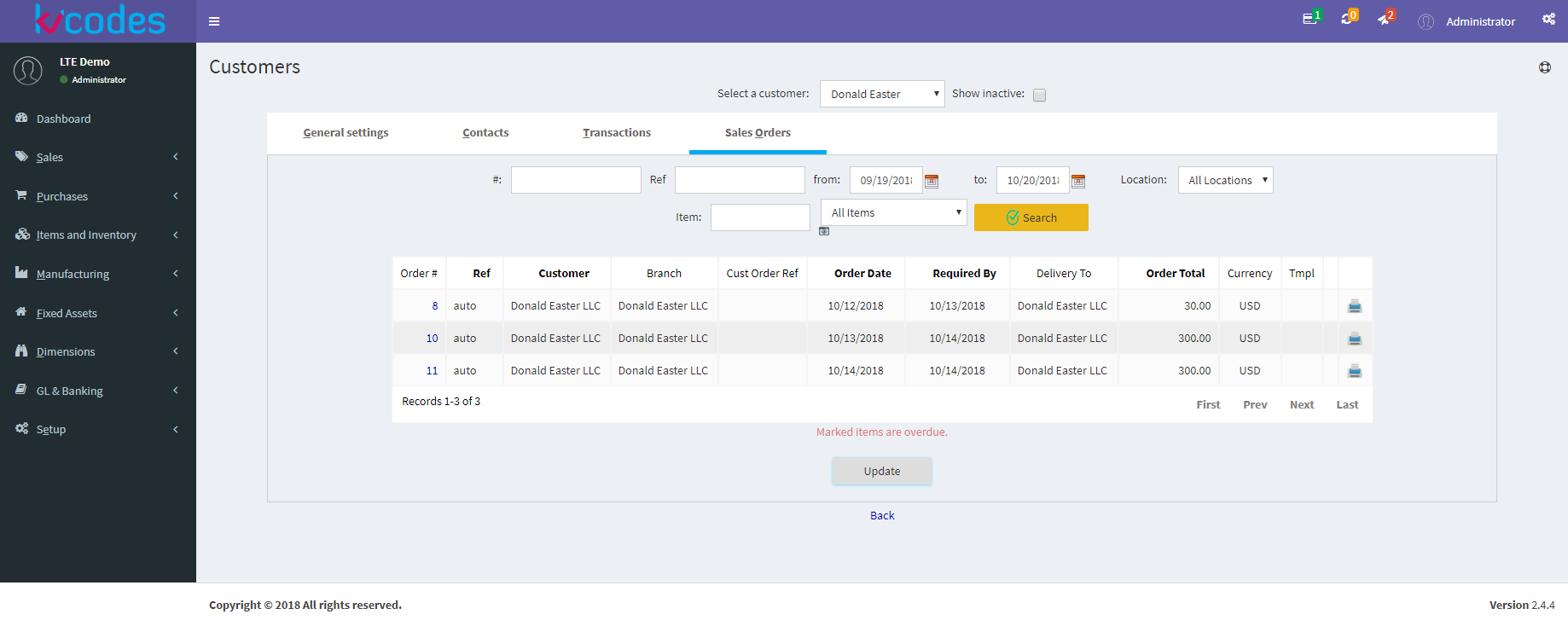Open the All Locations dropdown
This screenshot has height=626, width=1568.
(x=1225, y=180)
